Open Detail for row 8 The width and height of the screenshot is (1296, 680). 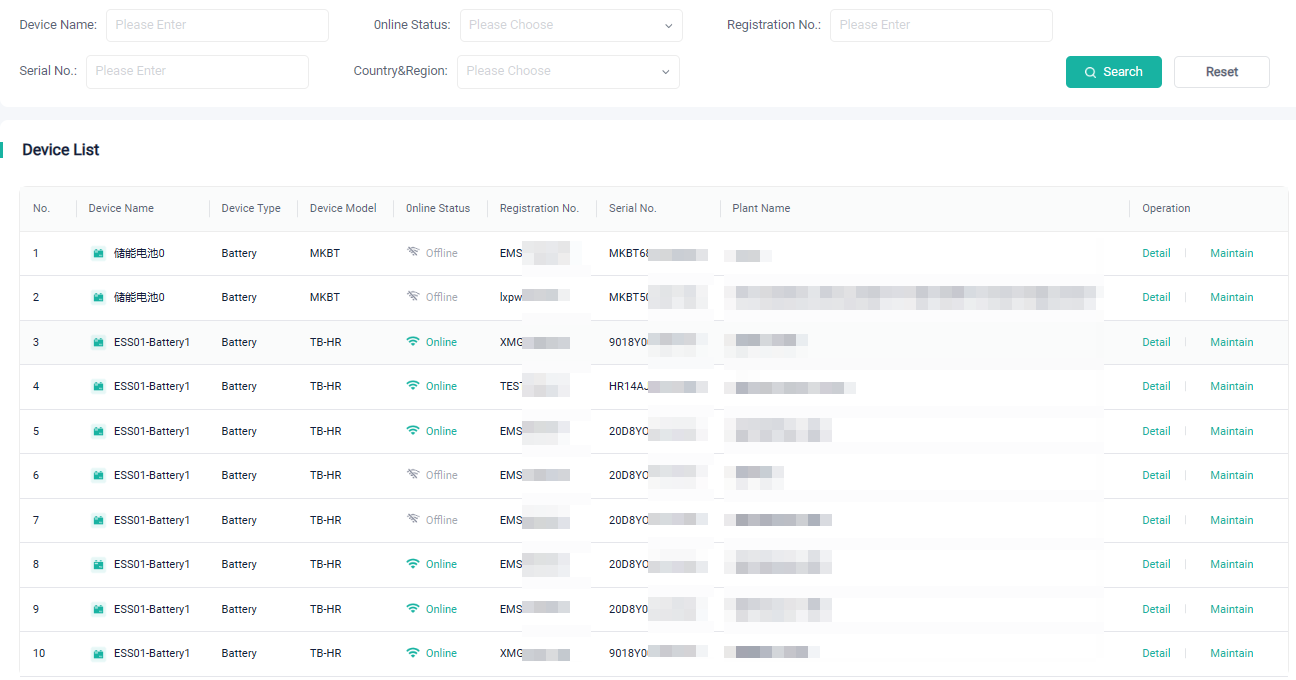(x=1156, y=564)
